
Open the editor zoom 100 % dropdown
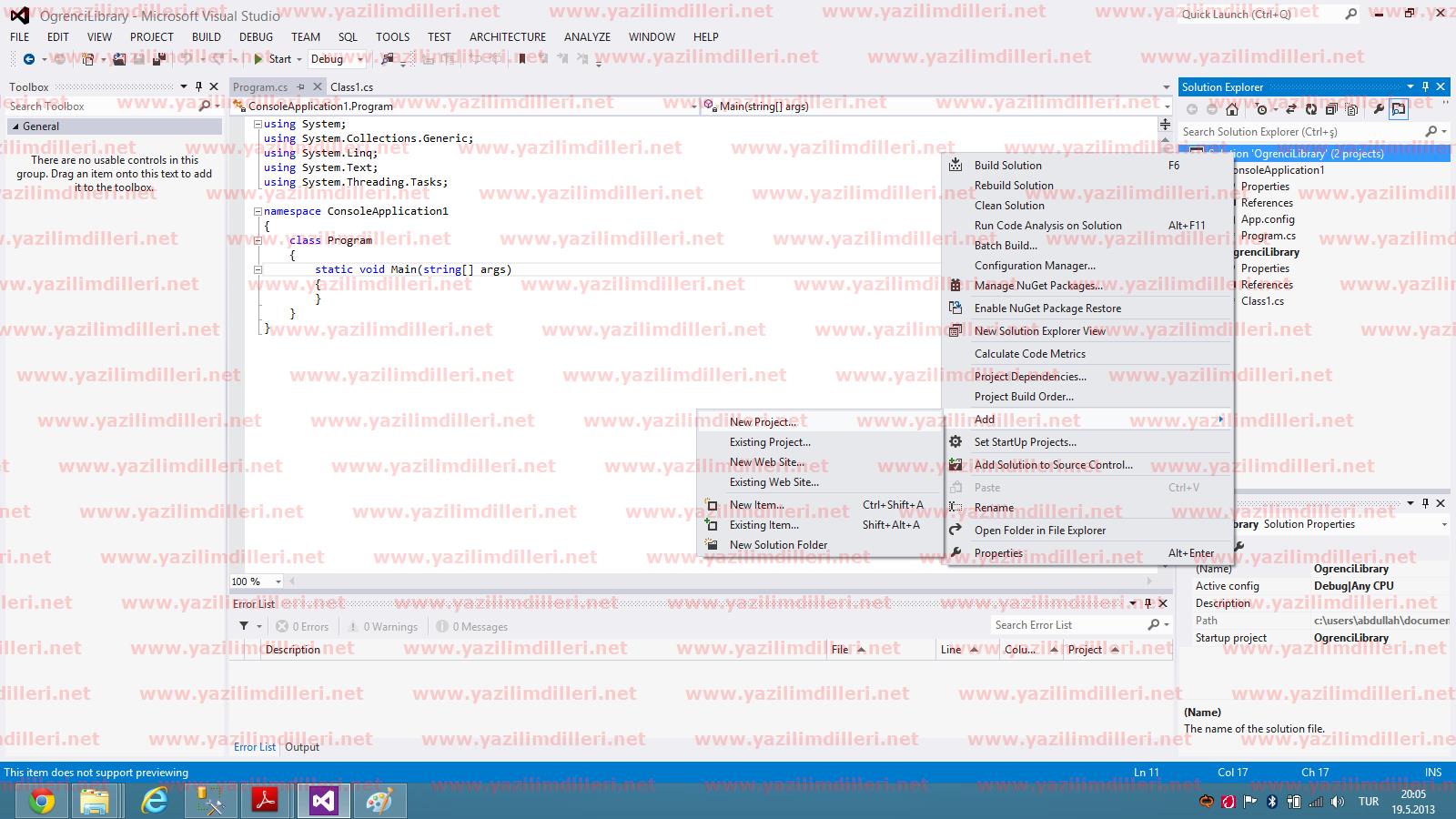(x=278, y=581)
